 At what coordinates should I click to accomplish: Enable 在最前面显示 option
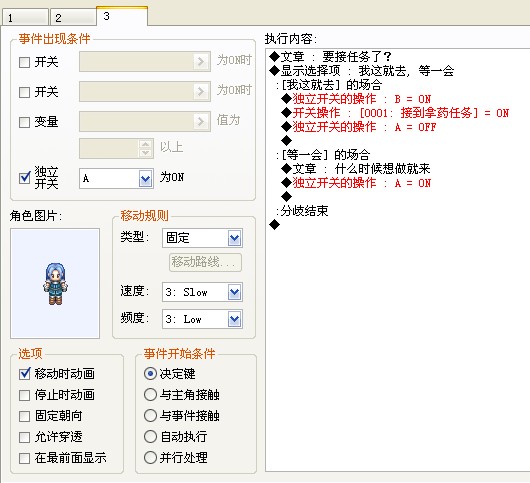click(x=24, y=458)
